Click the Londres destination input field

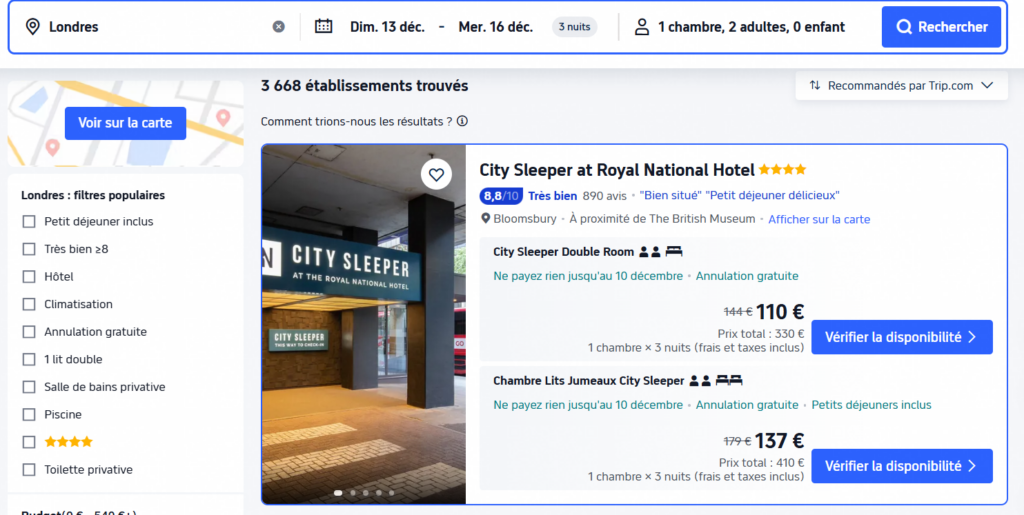click(157, 27)
